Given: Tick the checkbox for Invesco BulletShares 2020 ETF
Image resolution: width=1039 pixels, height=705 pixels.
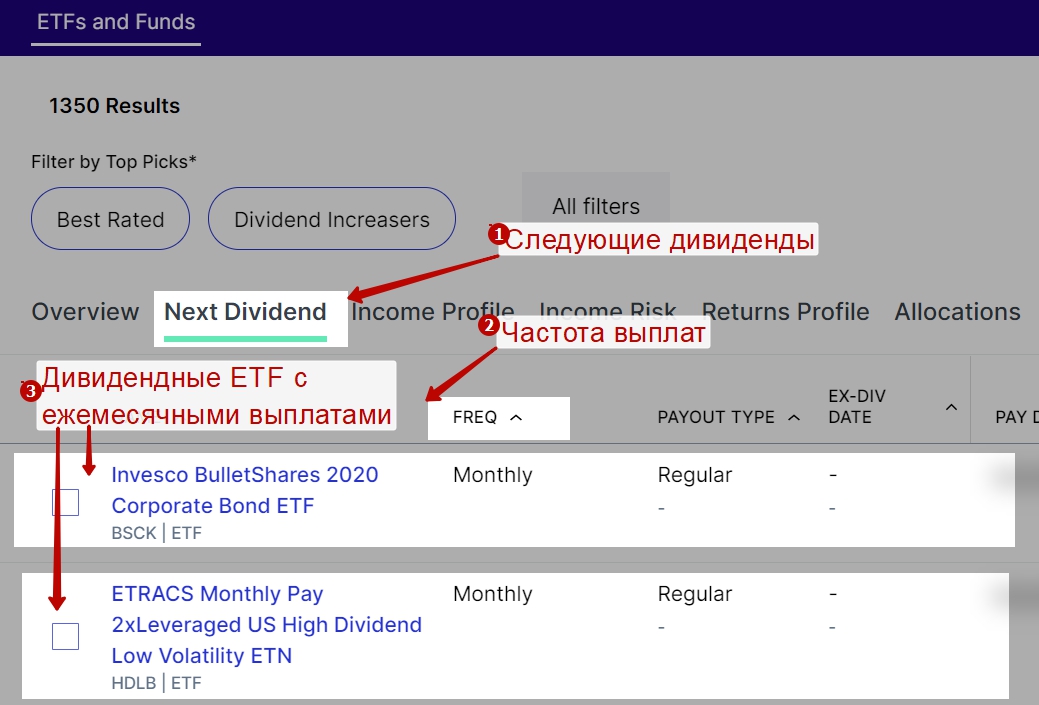Looking at the screenshot, I should click(x=65, y=502).
